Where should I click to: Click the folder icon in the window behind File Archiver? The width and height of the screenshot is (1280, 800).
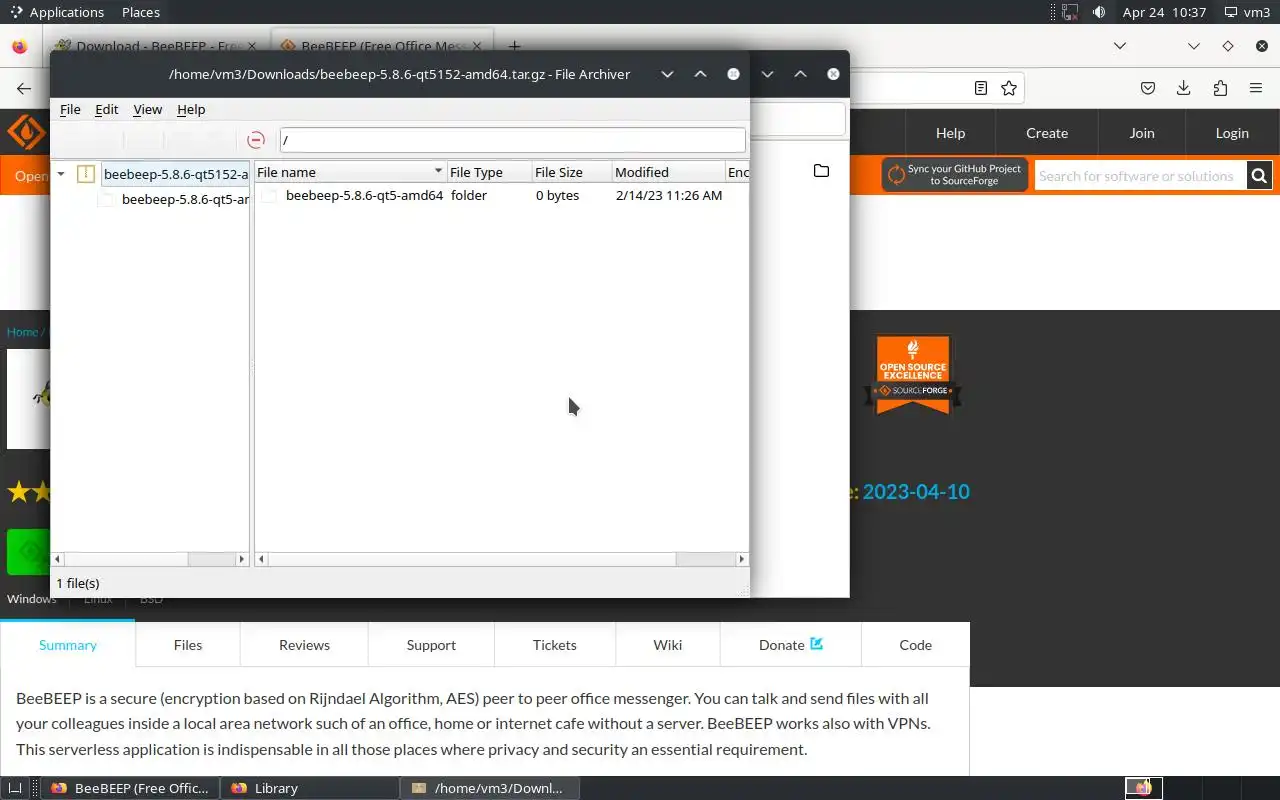[821, 171]
